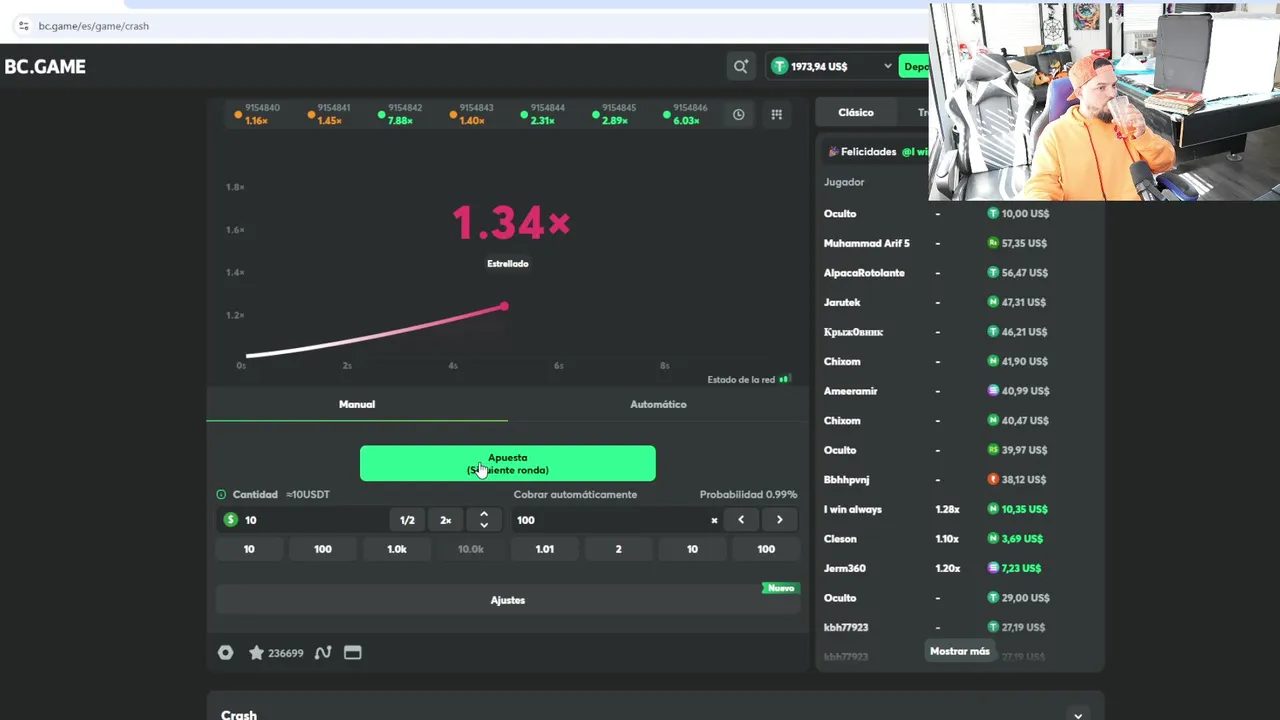Set auto cashout preset 1.01
The image size is (1280, 720).
(x=545, y=549)
